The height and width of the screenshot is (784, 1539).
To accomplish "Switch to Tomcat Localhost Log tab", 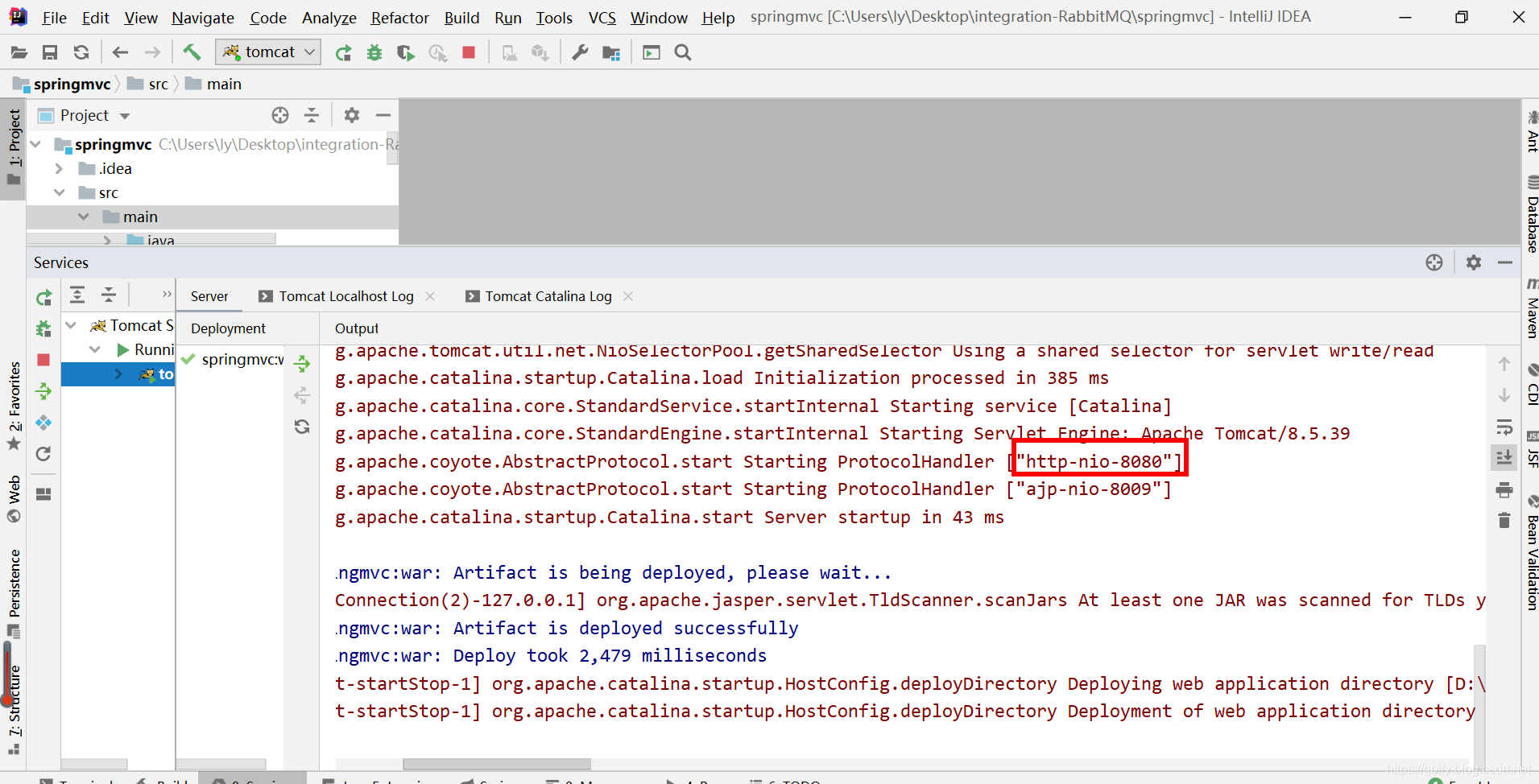I will [x=346, y=296].
